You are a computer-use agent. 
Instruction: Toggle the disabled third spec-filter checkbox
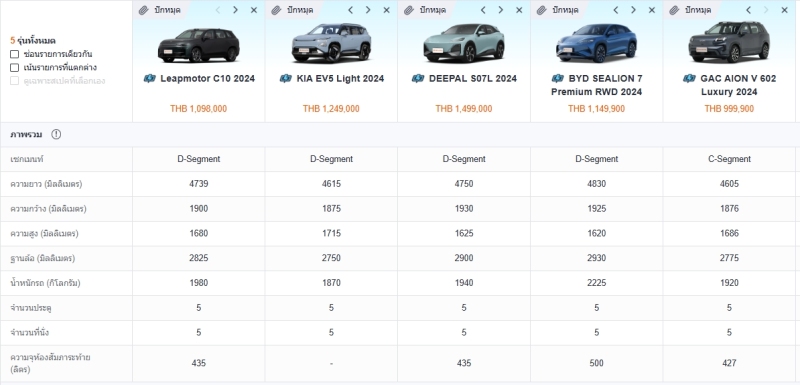point(14,81)
